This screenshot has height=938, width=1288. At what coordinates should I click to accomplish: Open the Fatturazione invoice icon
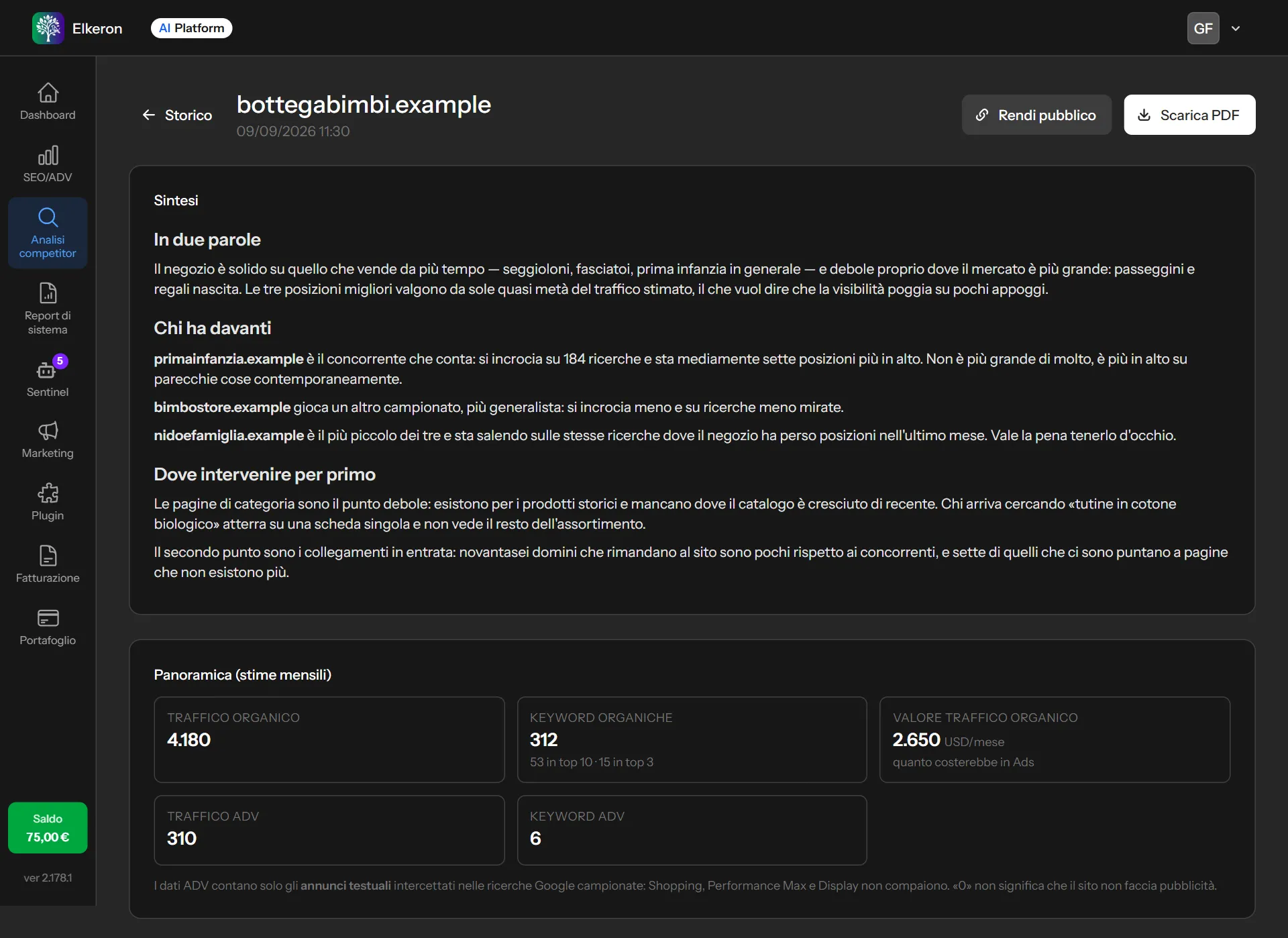48,556
